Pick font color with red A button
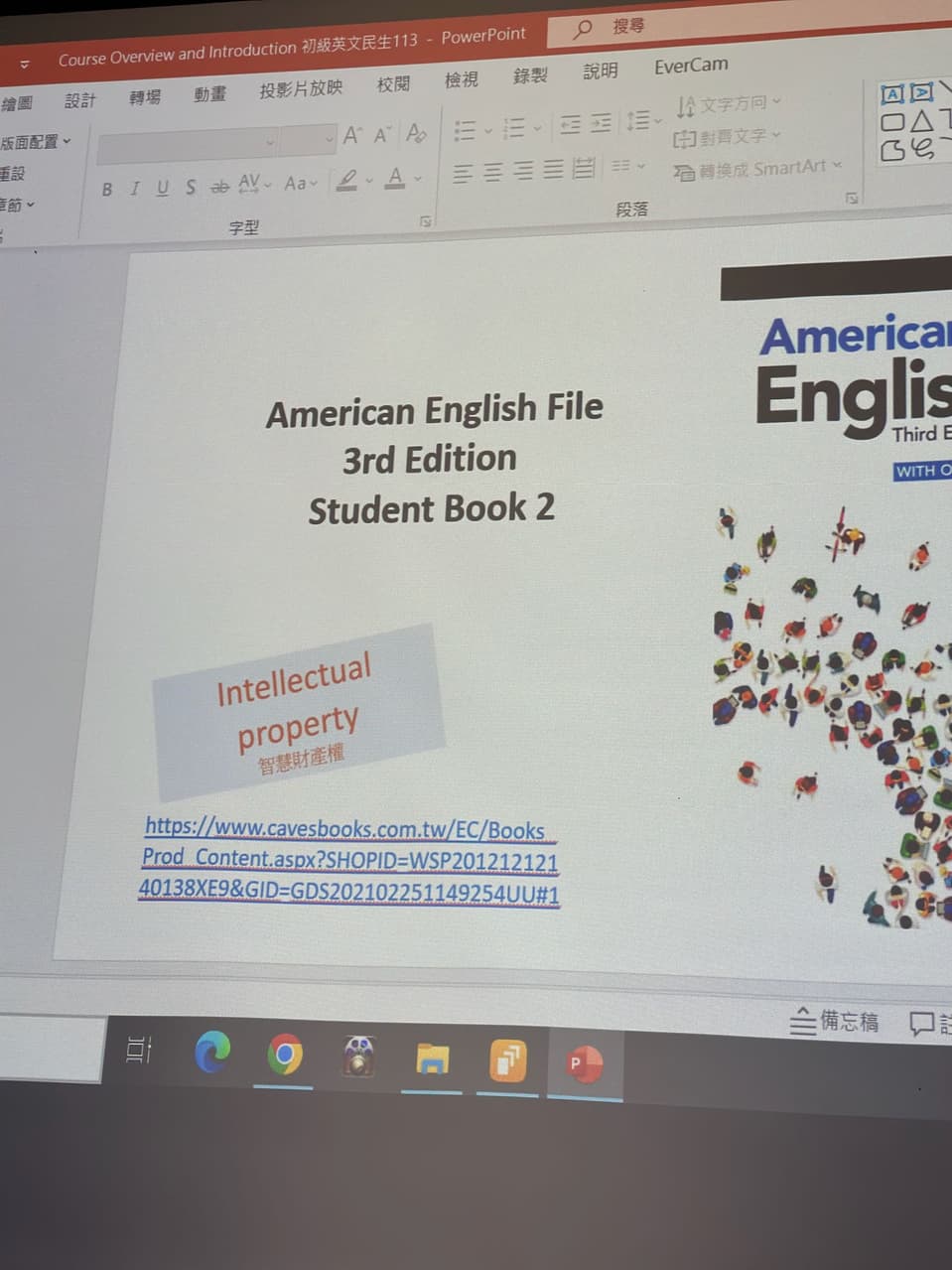 pyautogui.click(x=396, y=178)
